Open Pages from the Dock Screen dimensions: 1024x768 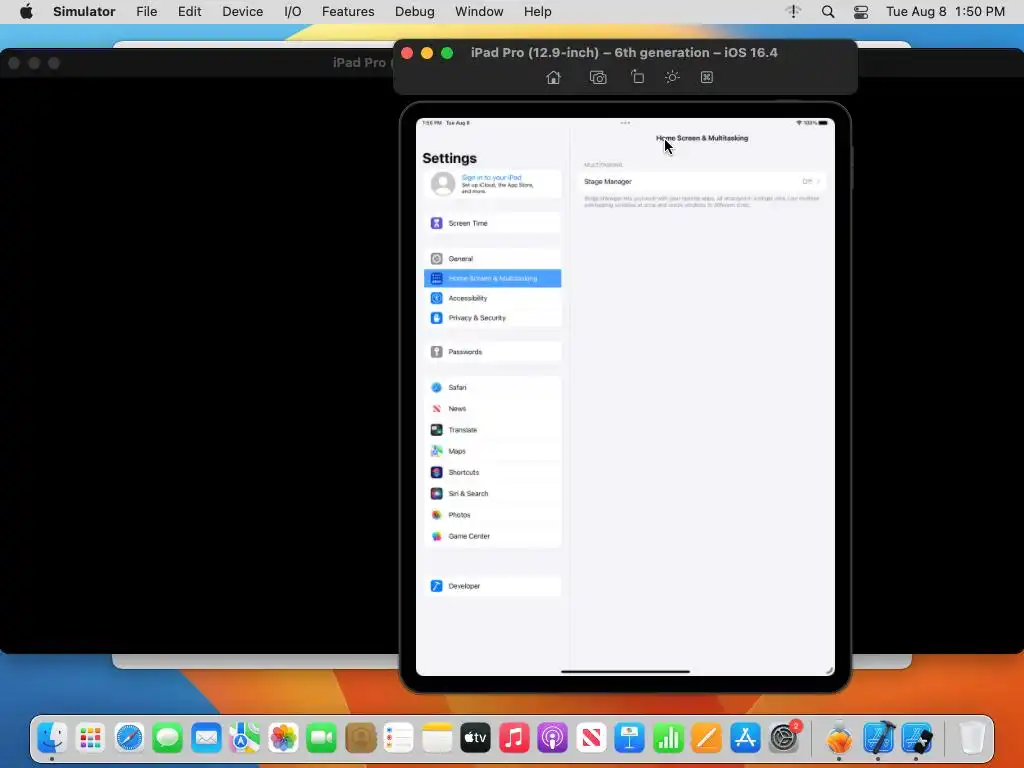707,738
